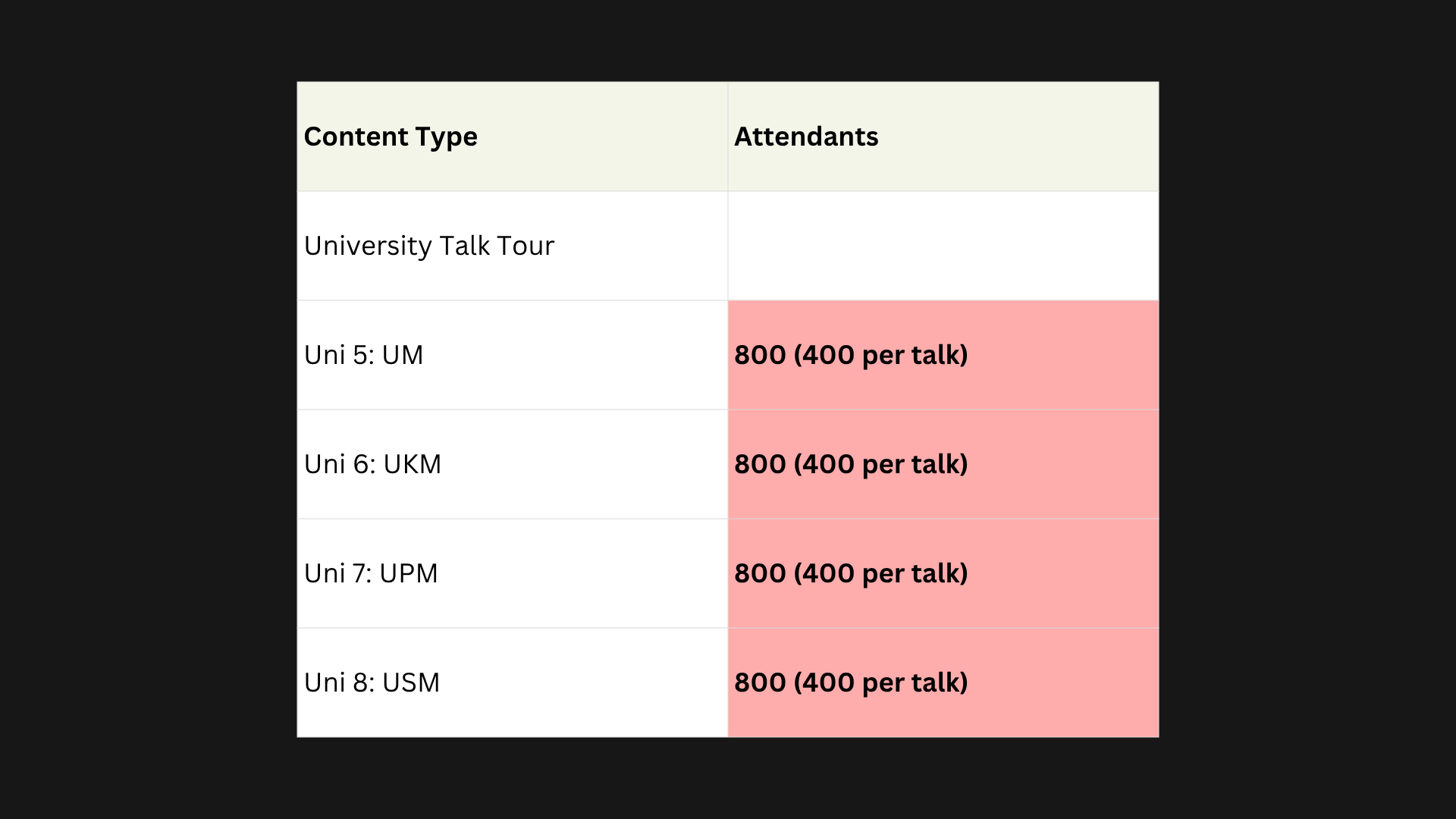Click the 800 text in UKM row
Screen dimensions: 1456x819
pos(761,464)
